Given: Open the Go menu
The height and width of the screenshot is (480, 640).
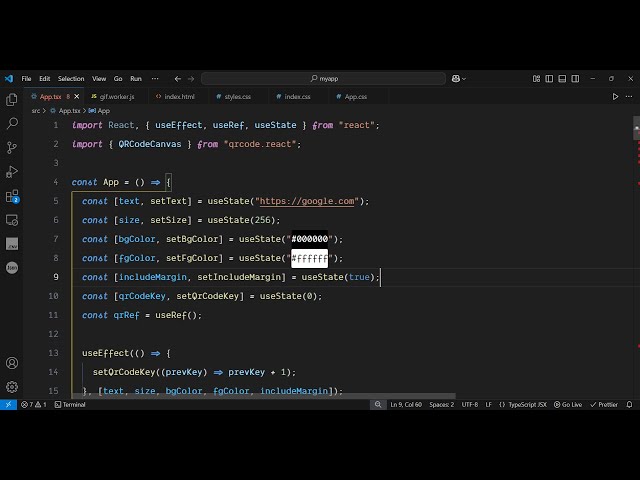Looking at the screenshot, I should point(118,78).
